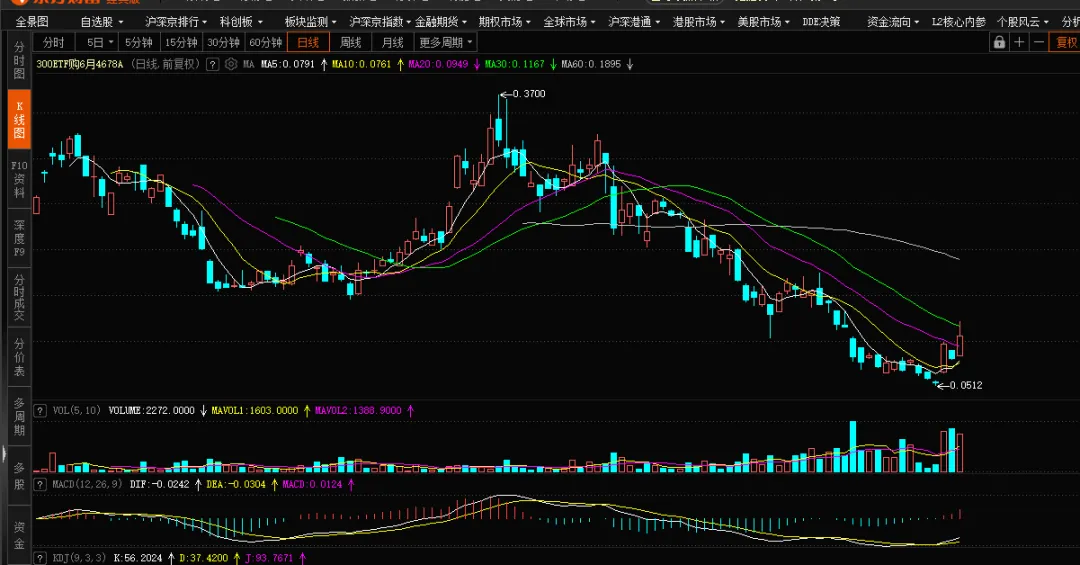Open the 期权市场 dropdown menu
Screen dimensions: 1080x565
click(x=505, y=22)
